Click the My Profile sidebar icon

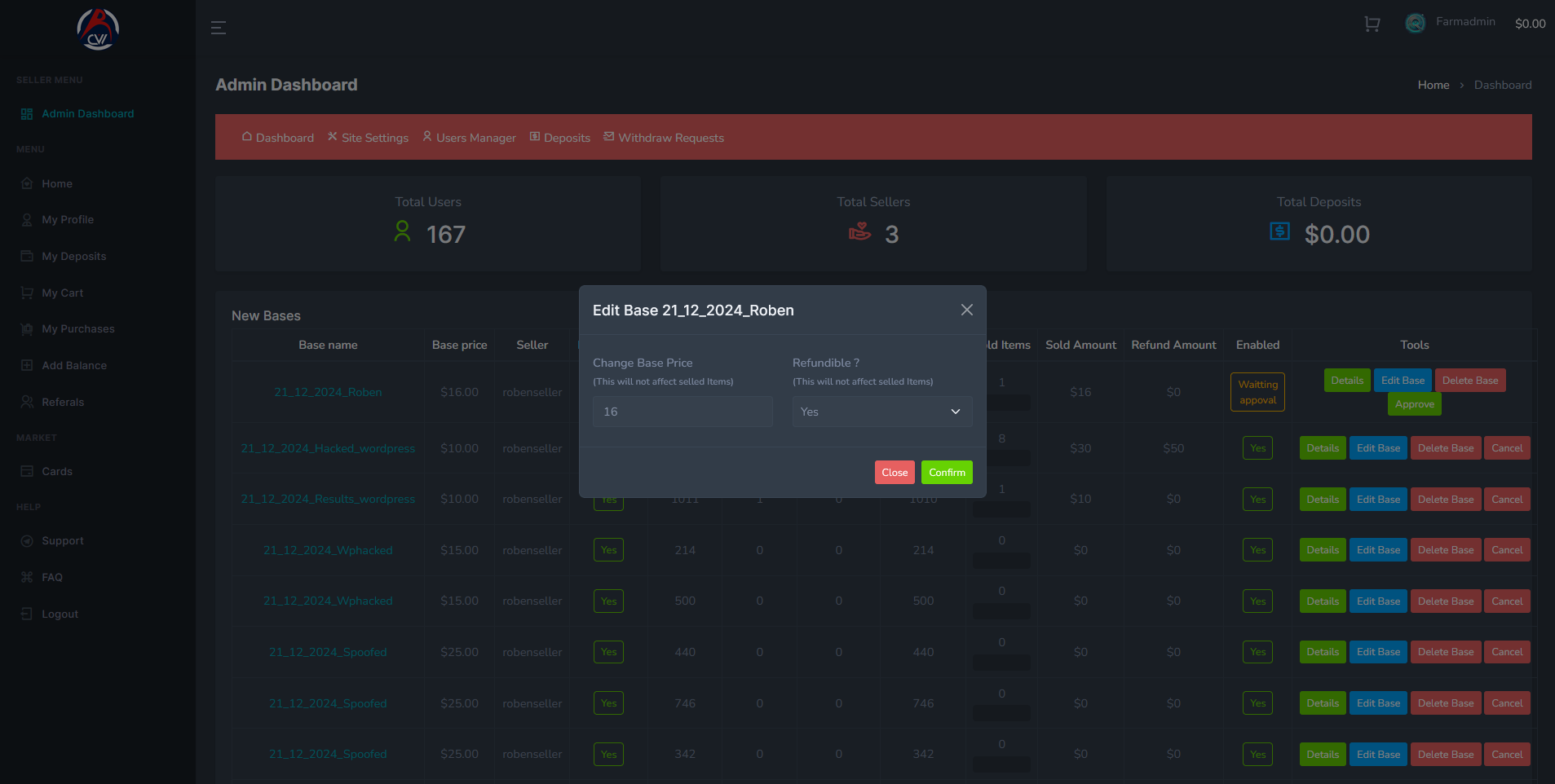tap(27, 220)
